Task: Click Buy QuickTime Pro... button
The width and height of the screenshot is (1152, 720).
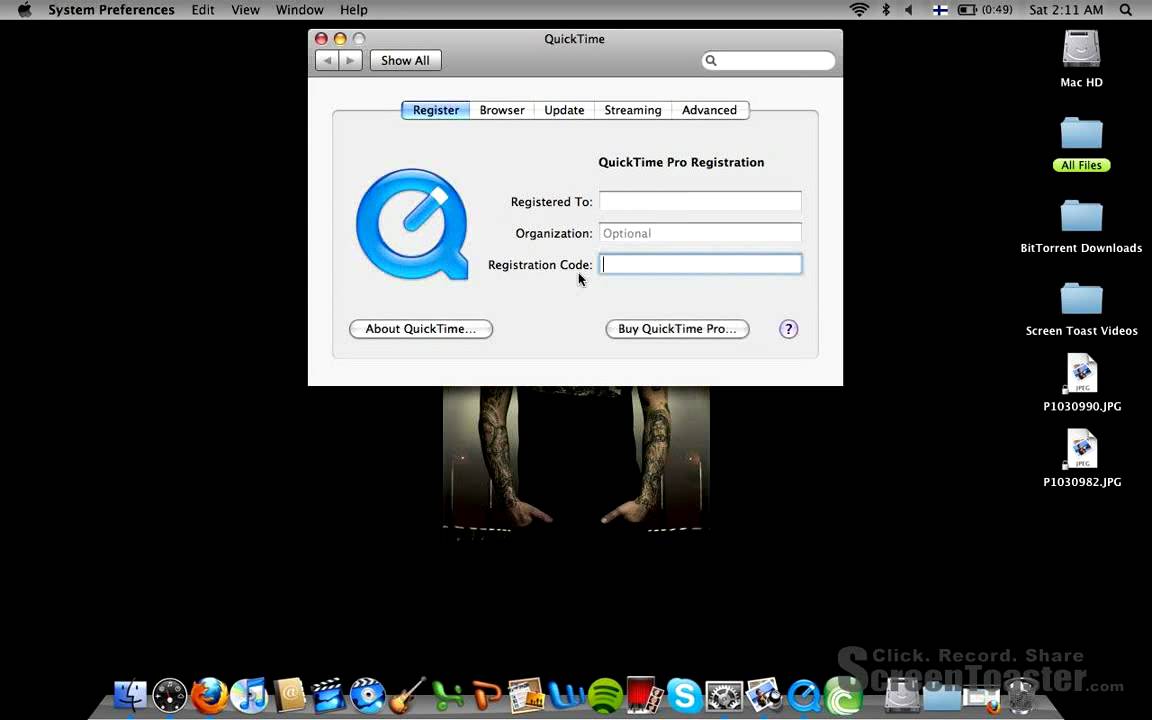Action: pyautogui.click(x=677, y=329)
